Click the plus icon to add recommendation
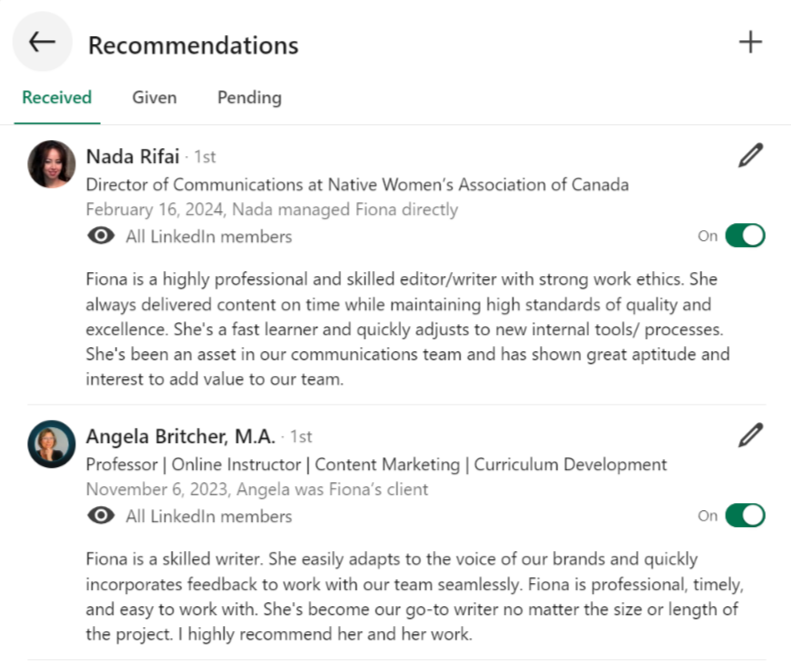Image resolution: width=791 pixels, height=661 pixels. [x=750, y=42]
